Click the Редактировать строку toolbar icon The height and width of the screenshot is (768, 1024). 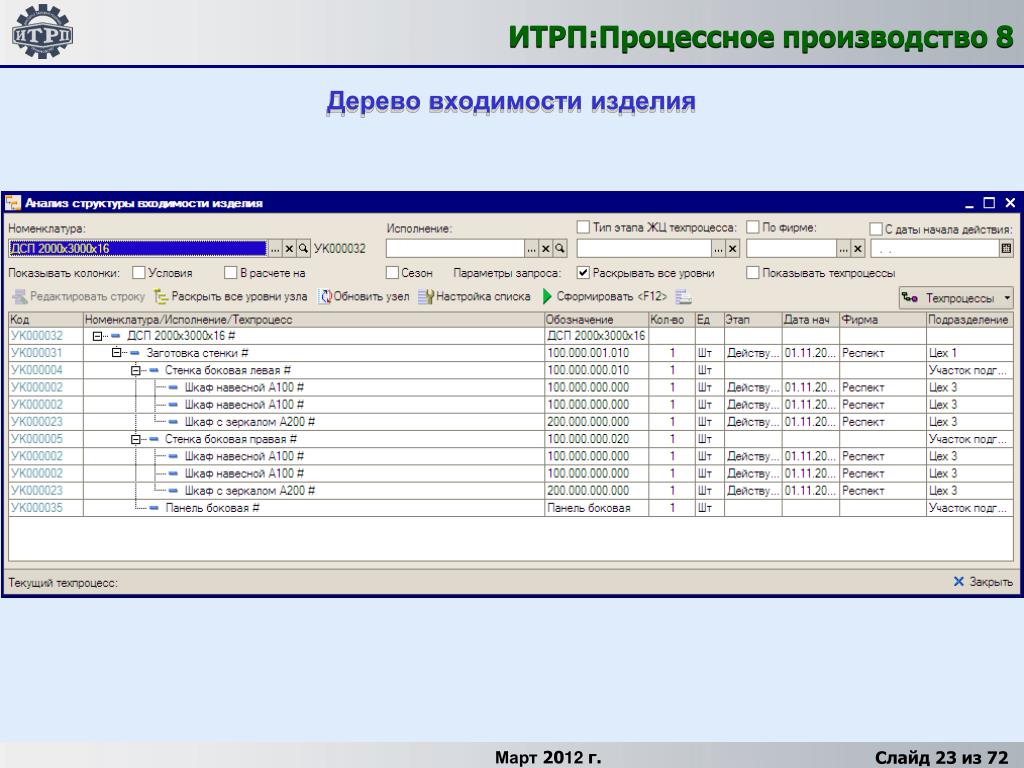pyautogui.click(x=20, y=296)
